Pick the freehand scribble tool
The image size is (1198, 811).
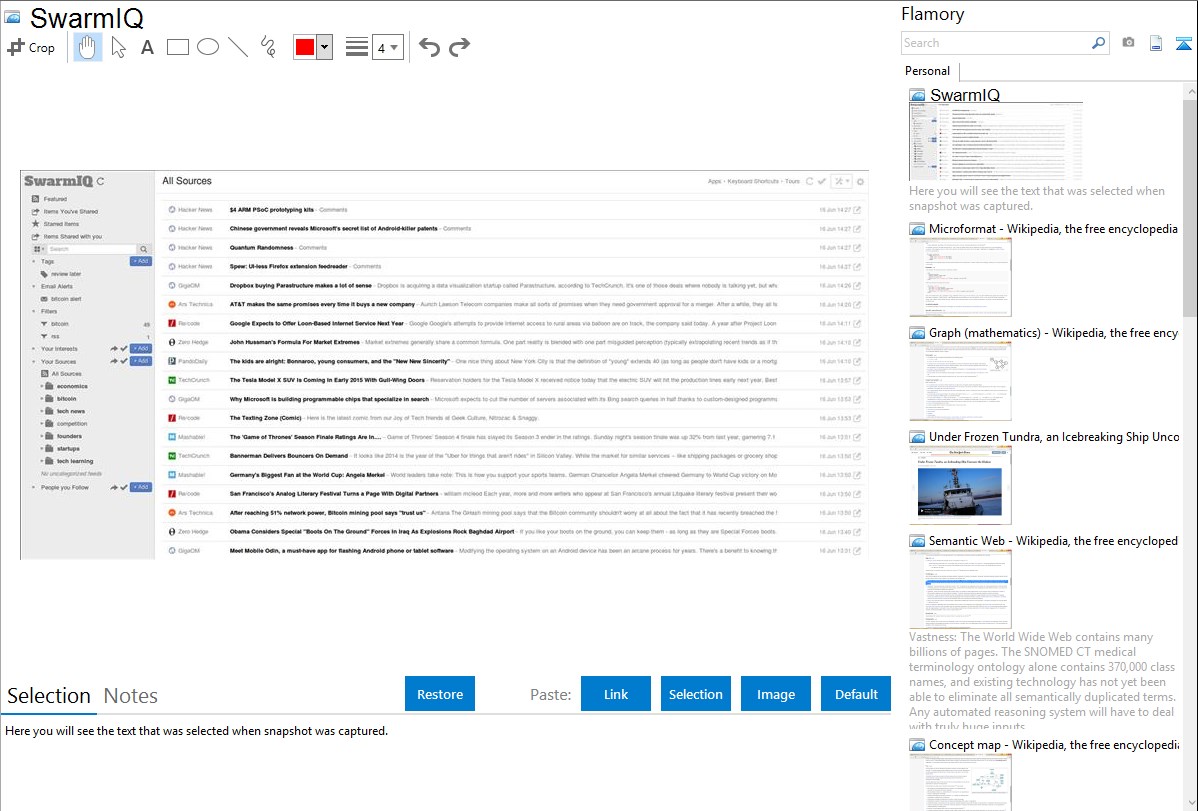point(268,47)
